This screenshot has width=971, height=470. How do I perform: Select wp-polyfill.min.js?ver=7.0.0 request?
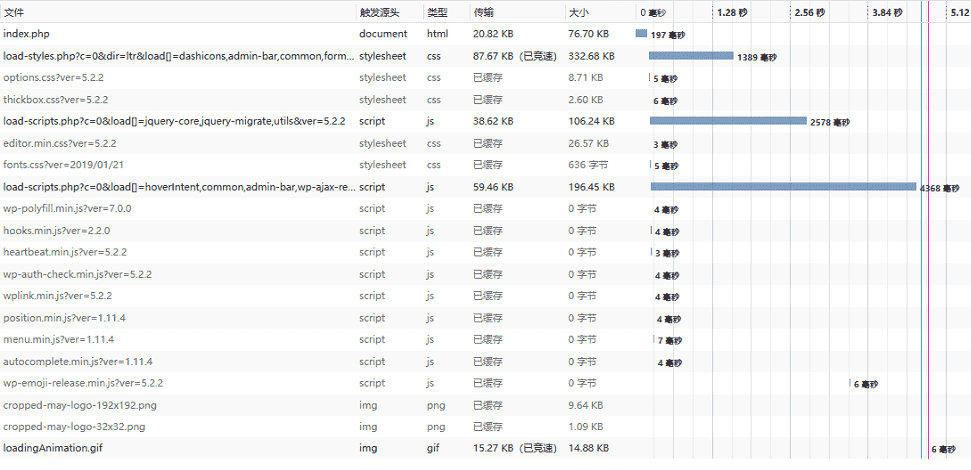[486, 209]
